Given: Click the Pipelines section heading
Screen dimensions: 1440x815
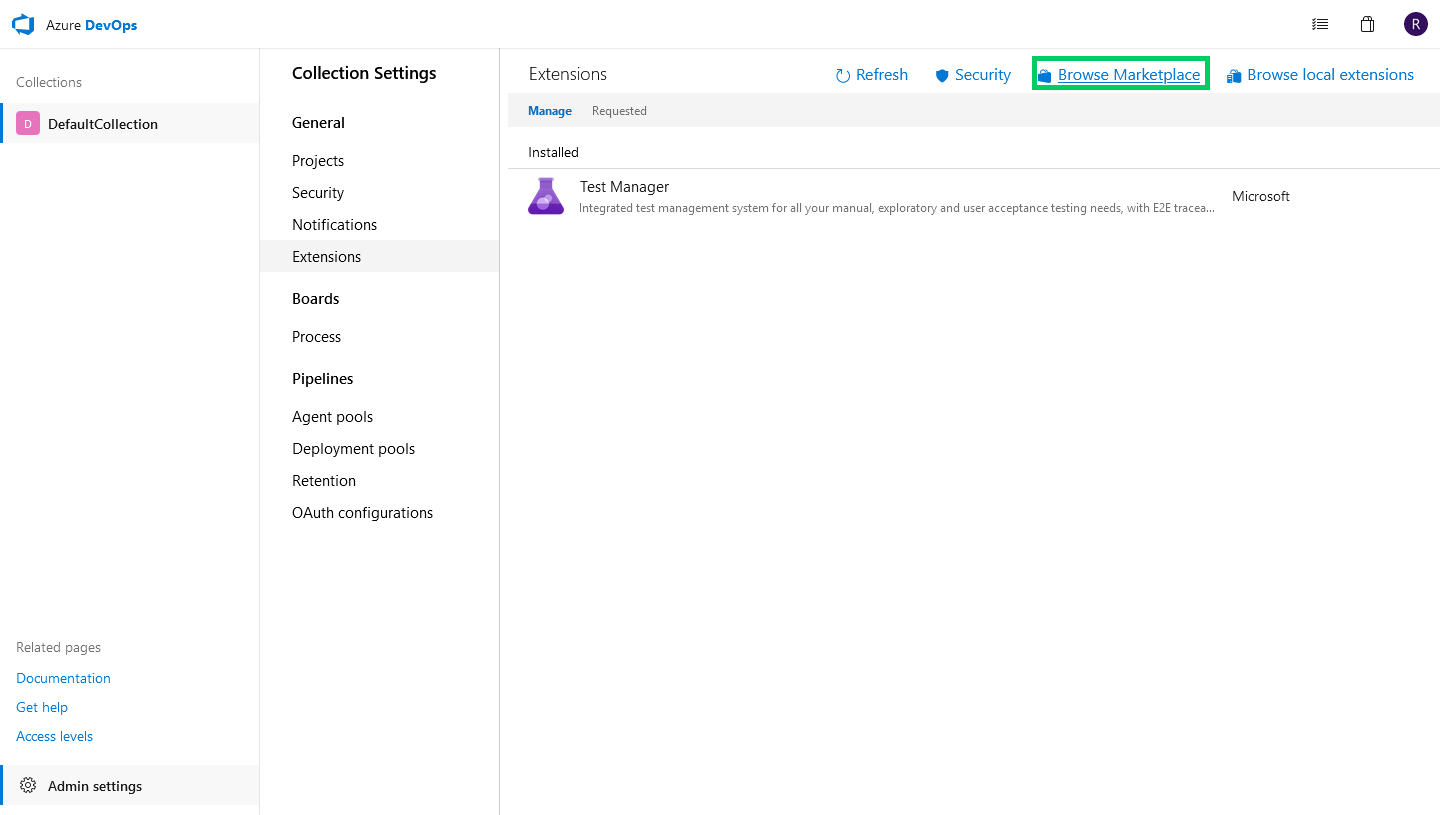Looking at the screenshot, I should (323, 379).
